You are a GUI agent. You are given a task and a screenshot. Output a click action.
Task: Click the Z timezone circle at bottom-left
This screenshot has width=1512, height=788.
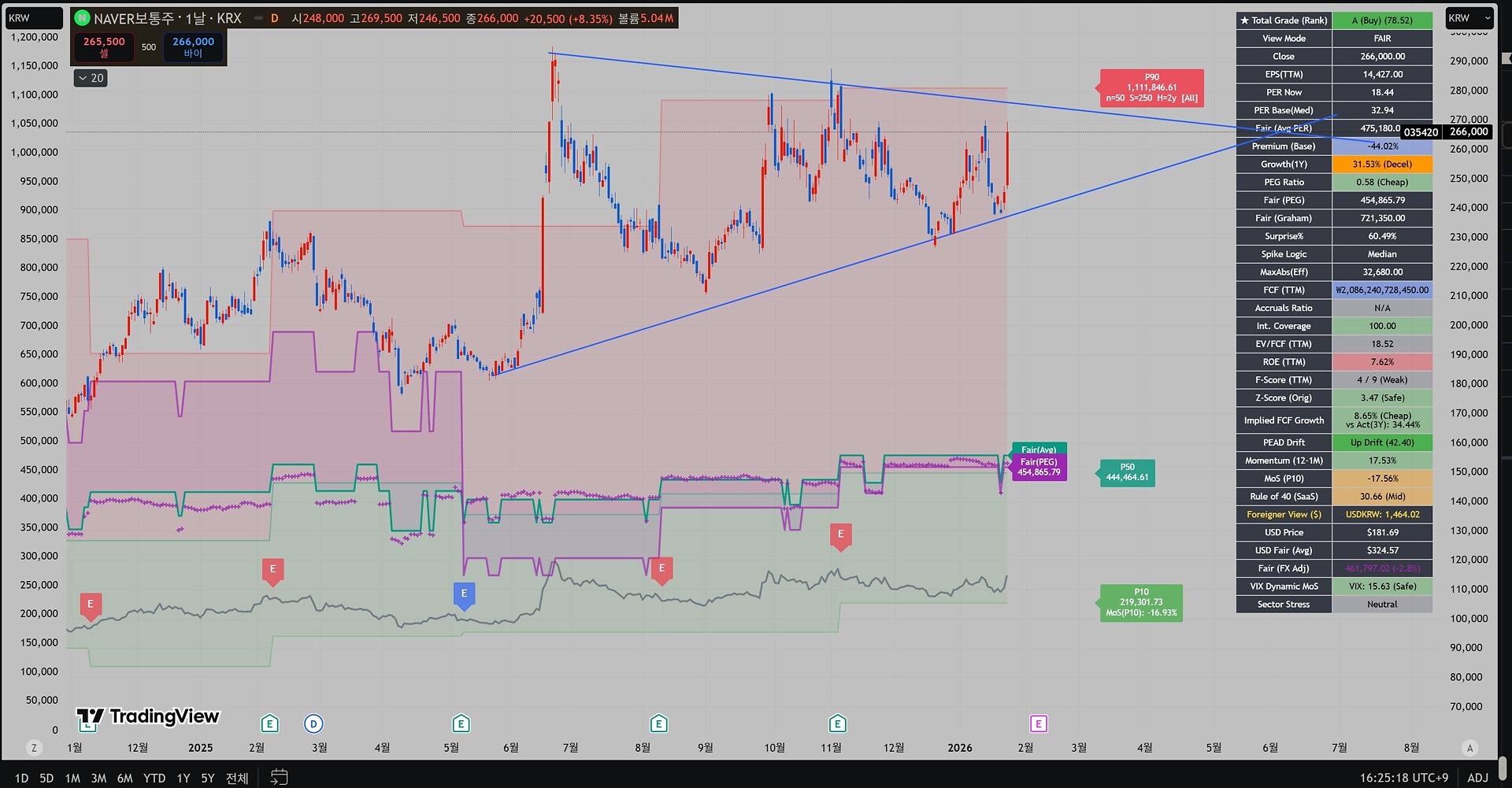(x=34, y=748)
